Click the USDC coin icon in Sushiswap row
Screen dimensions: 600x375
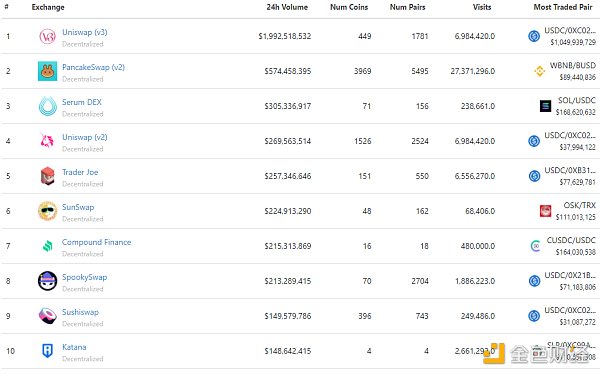click(x=534, y=316)
